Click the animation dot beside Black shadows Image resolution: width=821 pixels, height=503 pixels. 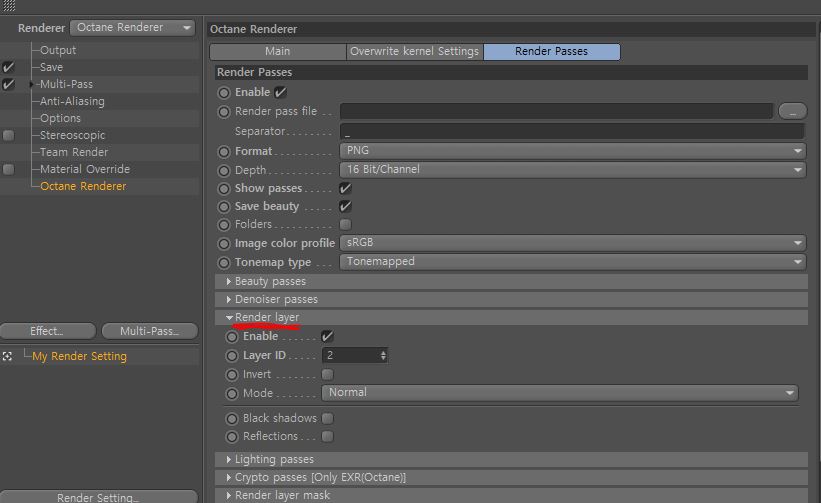[x=232, y=419]
